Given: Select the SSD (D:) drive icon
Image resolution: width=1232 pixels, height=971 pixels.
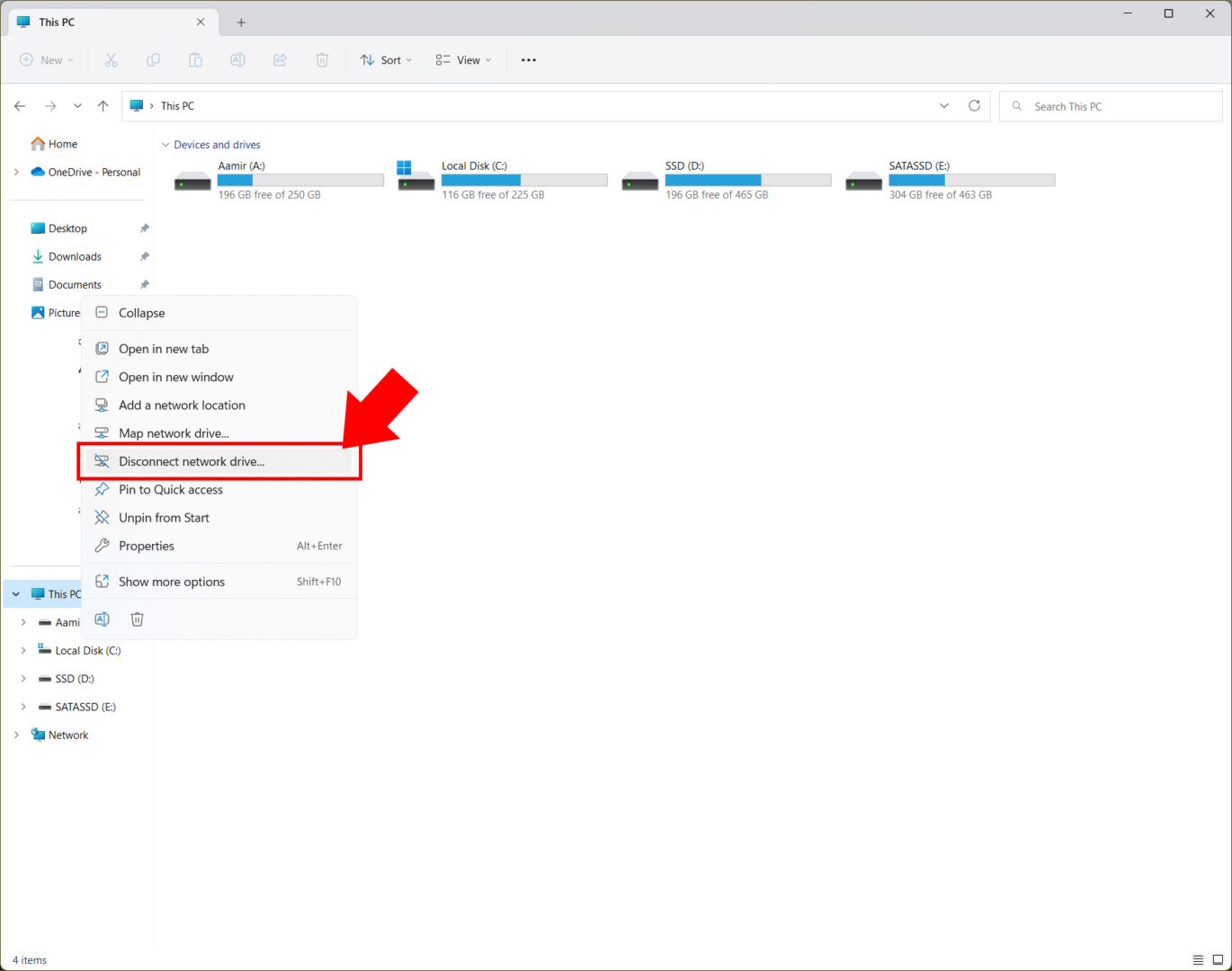Looking at the screenshot, I should [640, 181].
